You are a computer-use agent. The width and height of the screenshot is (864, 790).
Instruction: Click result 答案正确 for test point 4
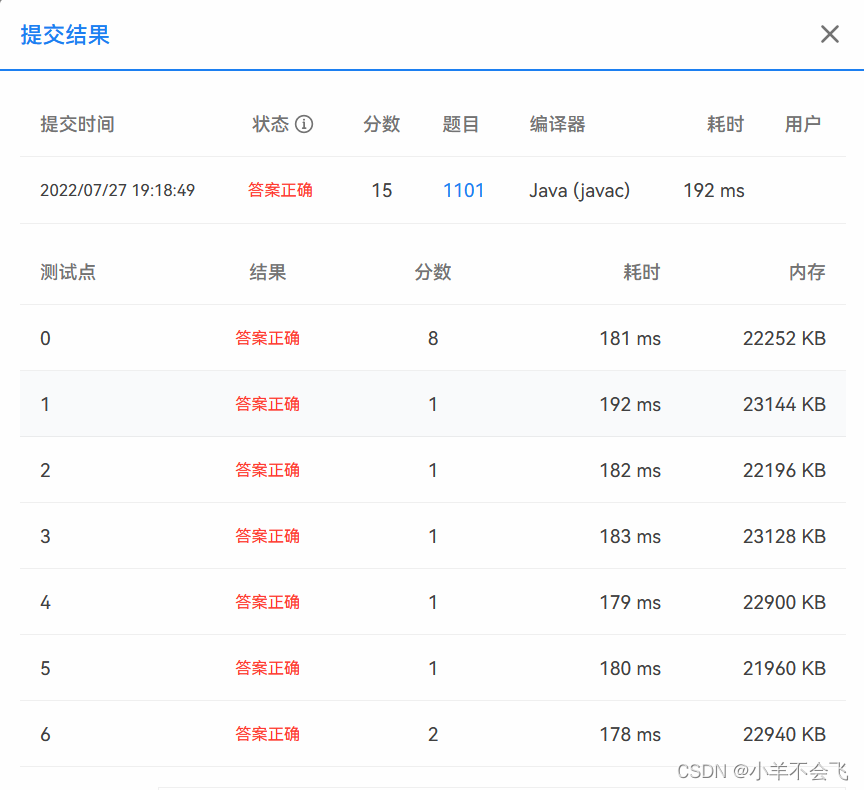267,602
